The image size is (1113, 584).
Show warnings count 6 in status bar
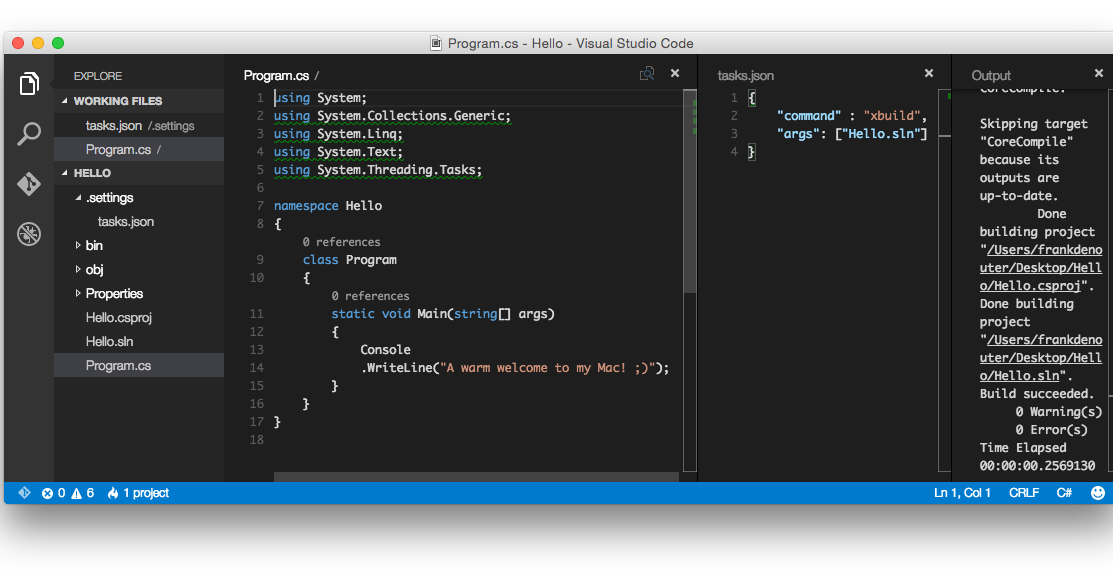[x=82, y=492]
